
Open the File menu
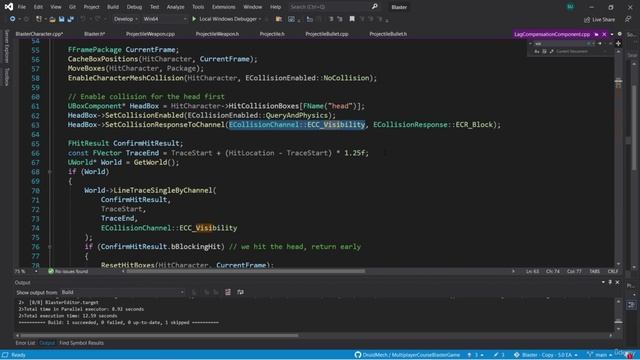coord(22,7)
